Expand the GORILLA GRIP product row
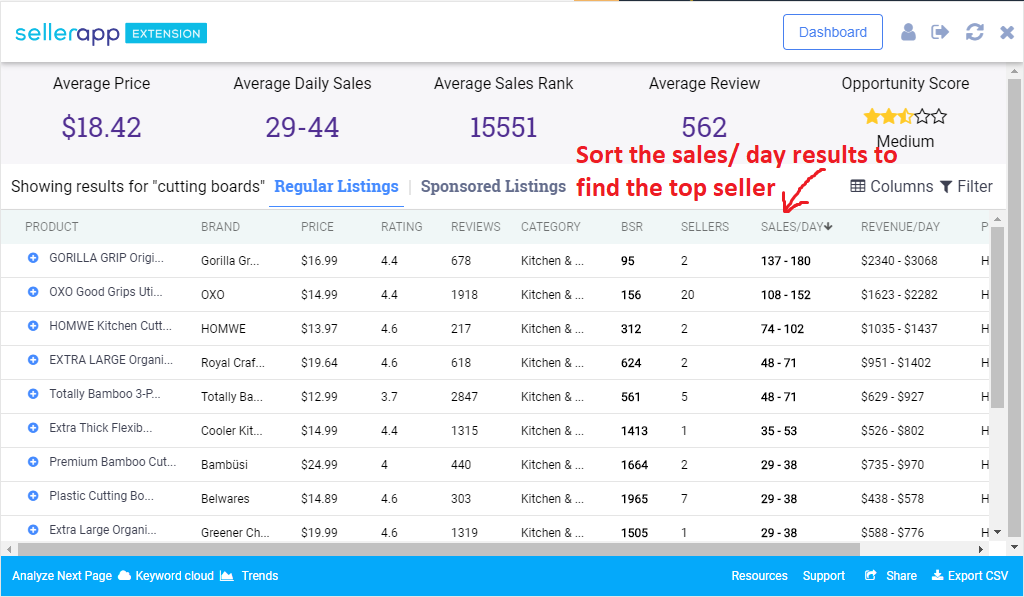Viewport: 1024px width, 597px height. point(33,258)
